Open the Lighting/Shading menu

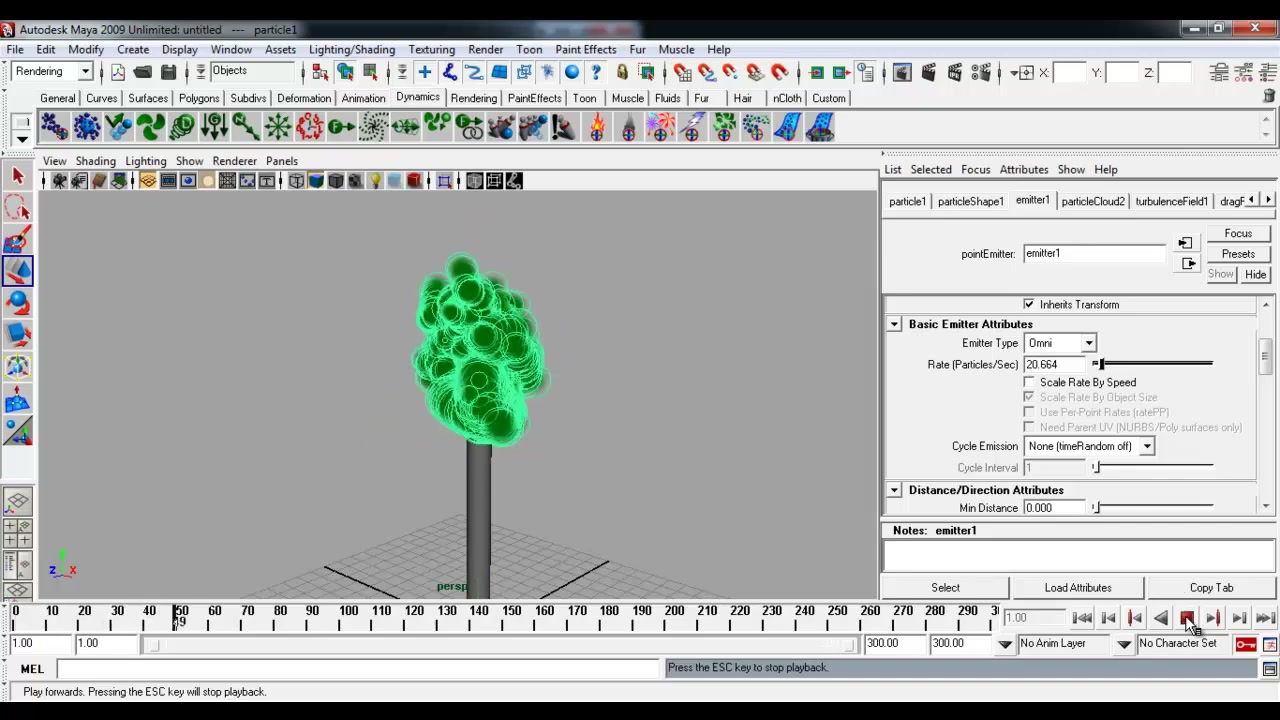tap(352, 49)
